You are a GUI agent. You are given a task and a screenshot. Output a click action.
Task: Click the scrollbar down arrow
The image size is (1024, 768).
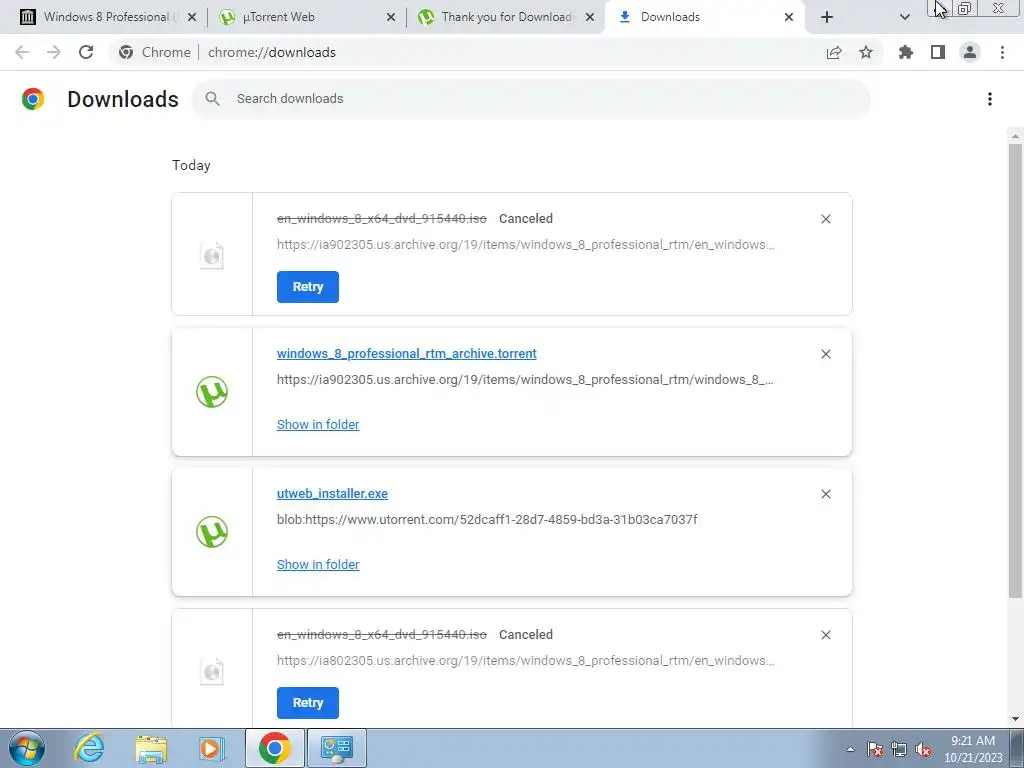(x=1015, y=719)
